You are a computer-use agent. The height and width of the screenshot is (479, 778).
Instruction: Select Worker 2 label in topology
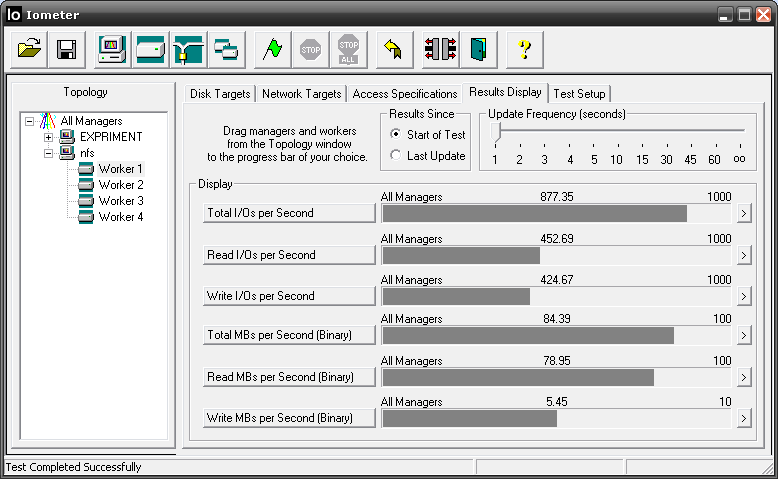coord(121,185)
